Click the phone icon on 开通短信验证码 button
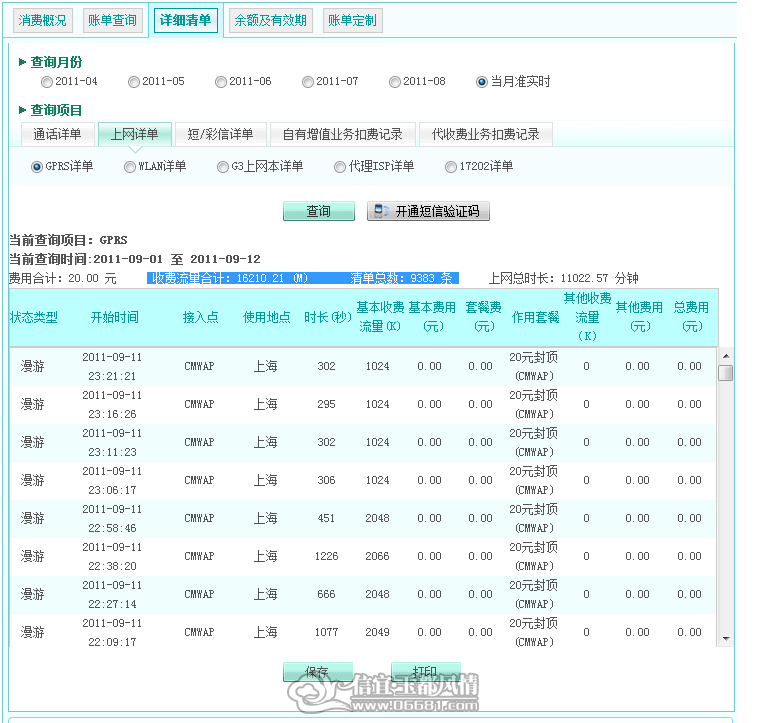Image resolution: width=768 pixels, height=723 pixels. 381,211
